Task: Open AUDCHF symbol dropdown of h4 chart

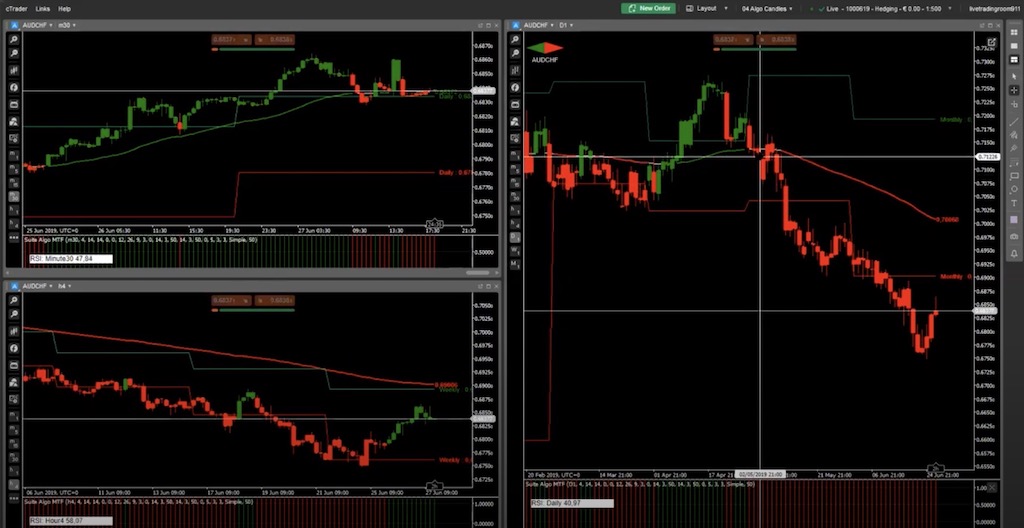Action: (x=38, y=286)
